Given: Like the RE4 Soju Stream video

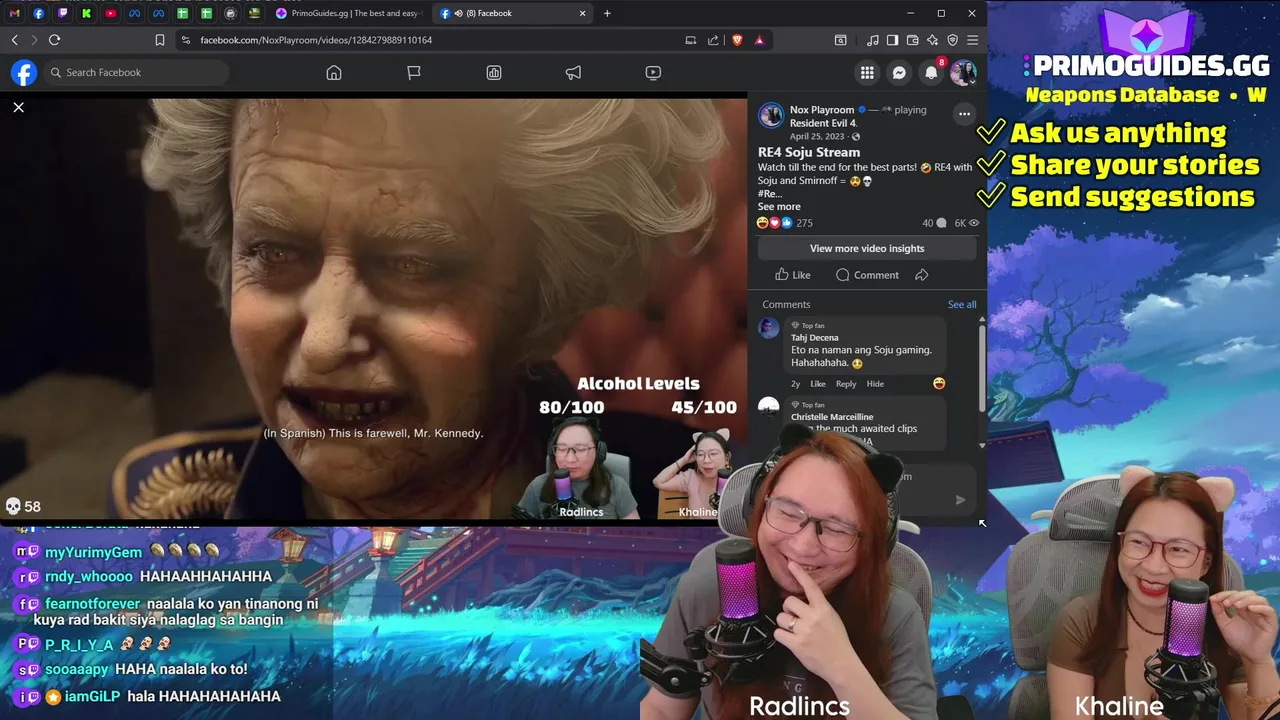Looking at the screenshot, I should (793, 275).
